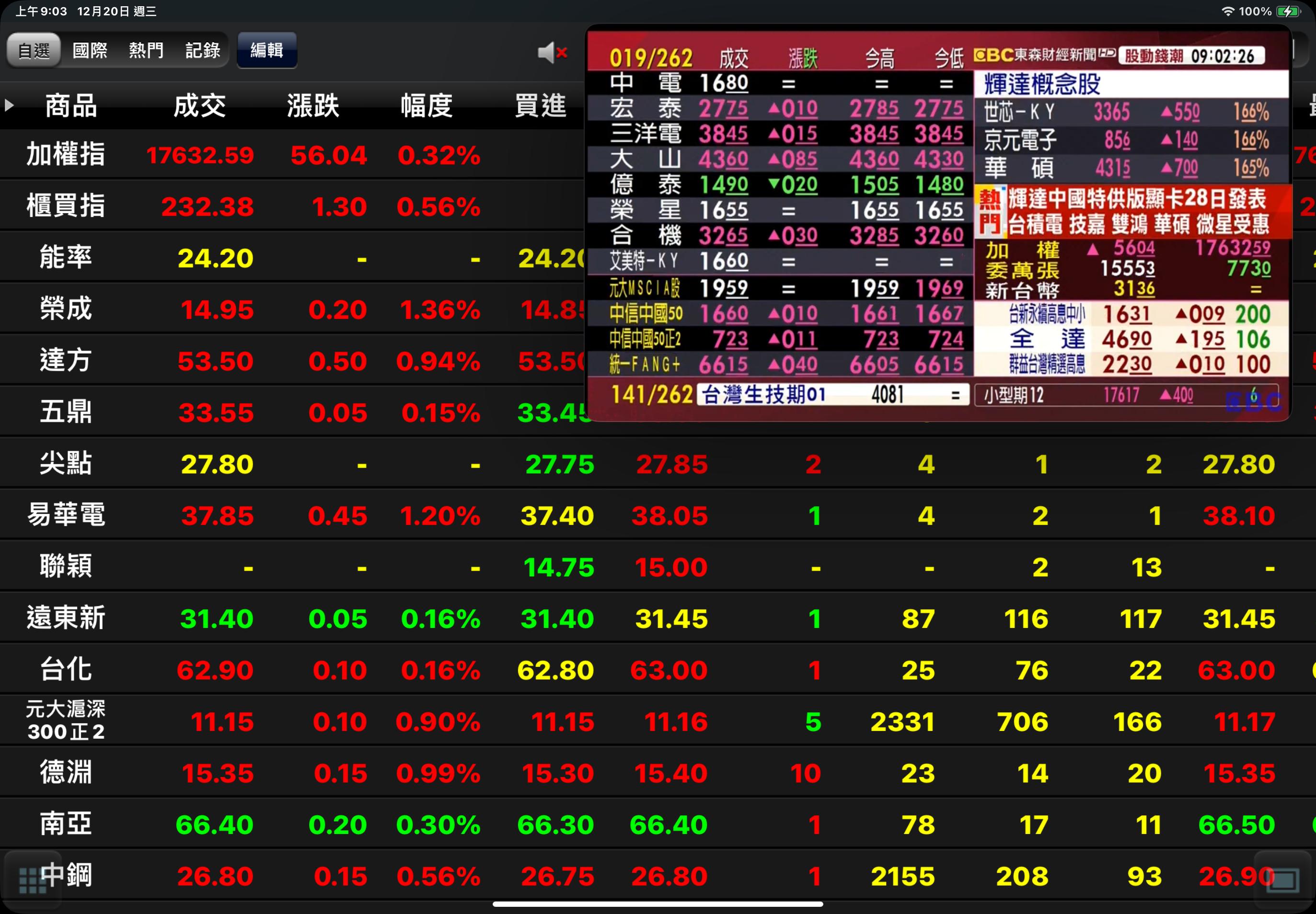1316x914 pixels.
Task: Check battery status icon in status bar
Action: coord(1288,11)
